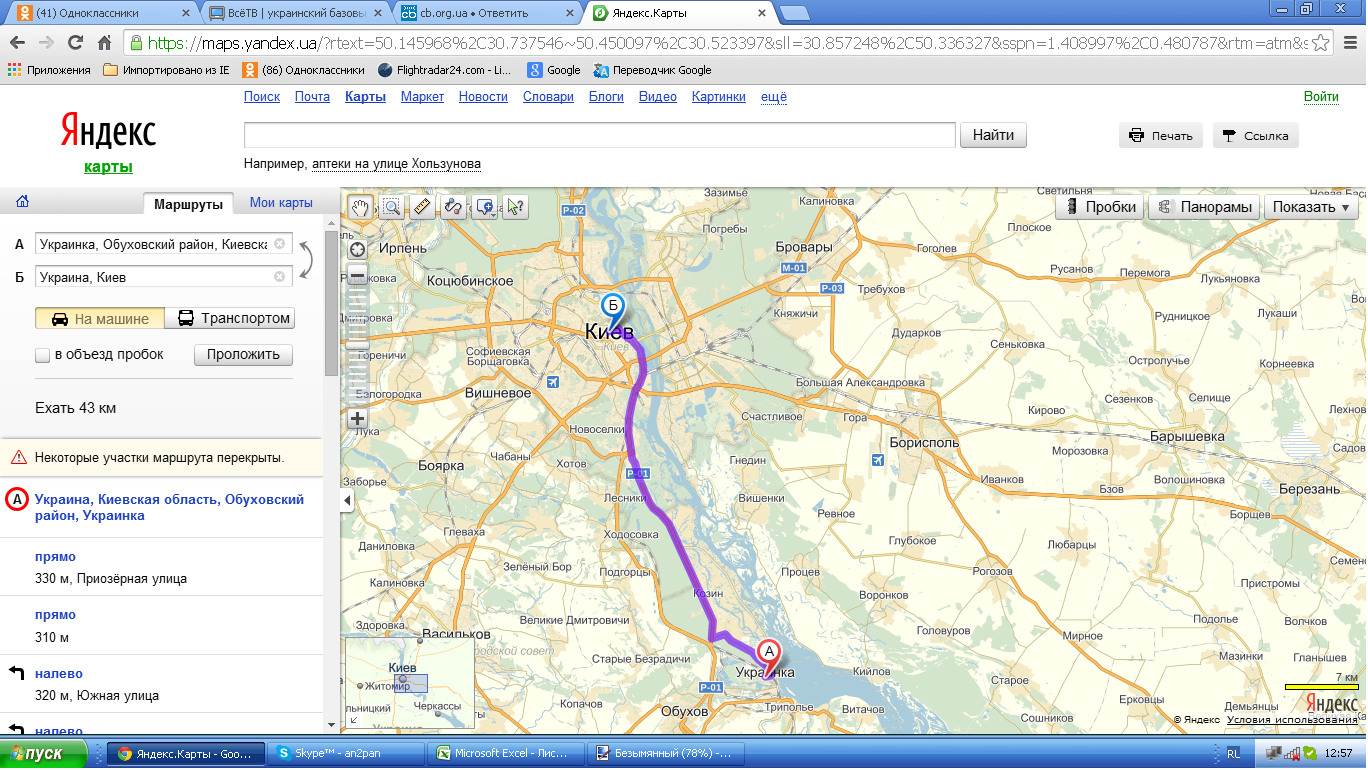Image resolution: width=1368 pixels, height=770 pixels.
Task: Enable the 'в объезд пробок' checkbox
Action: (42, 355)
